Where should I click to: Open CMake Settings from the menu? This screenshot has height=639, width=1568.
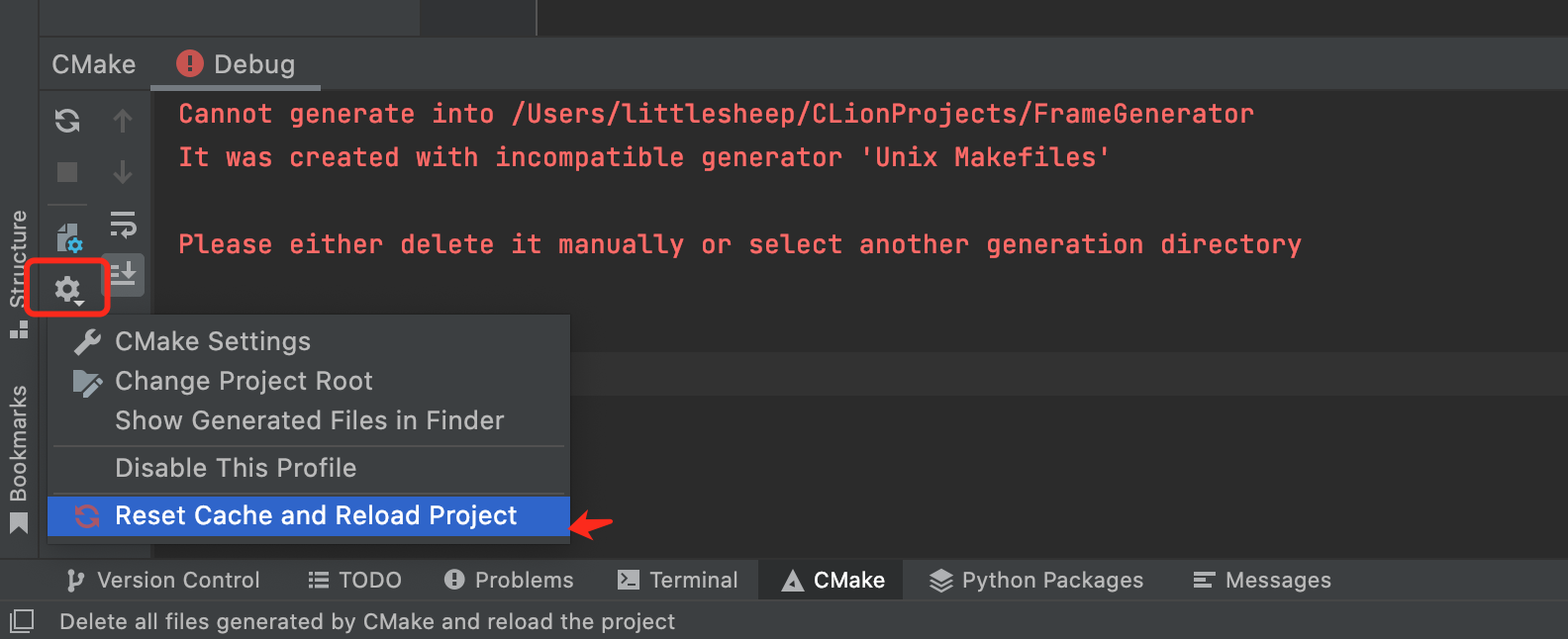tap(213, 341)
